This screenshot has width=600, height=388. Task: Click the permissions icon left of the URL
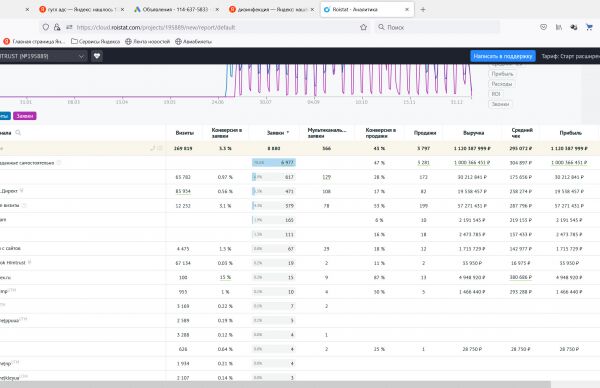69,27
